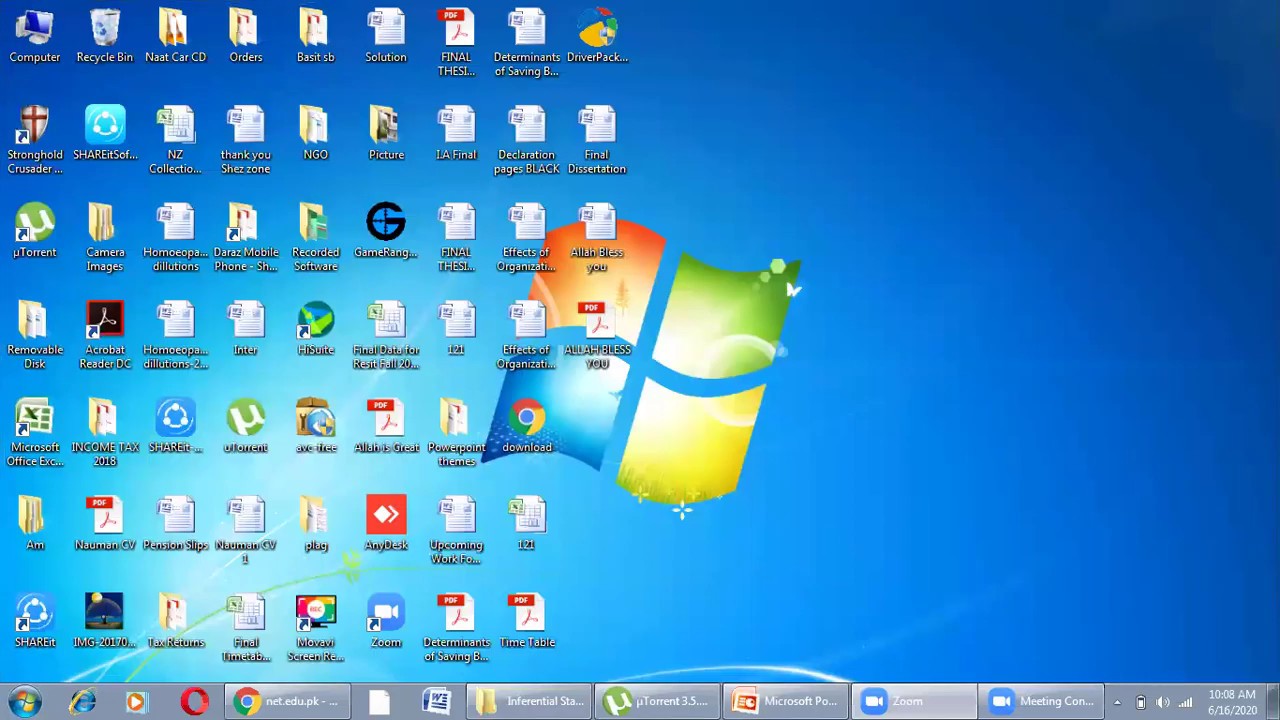1280x720 pixels.
Task: Click the Time Table PDF icon
Action: tap(527, 621)
